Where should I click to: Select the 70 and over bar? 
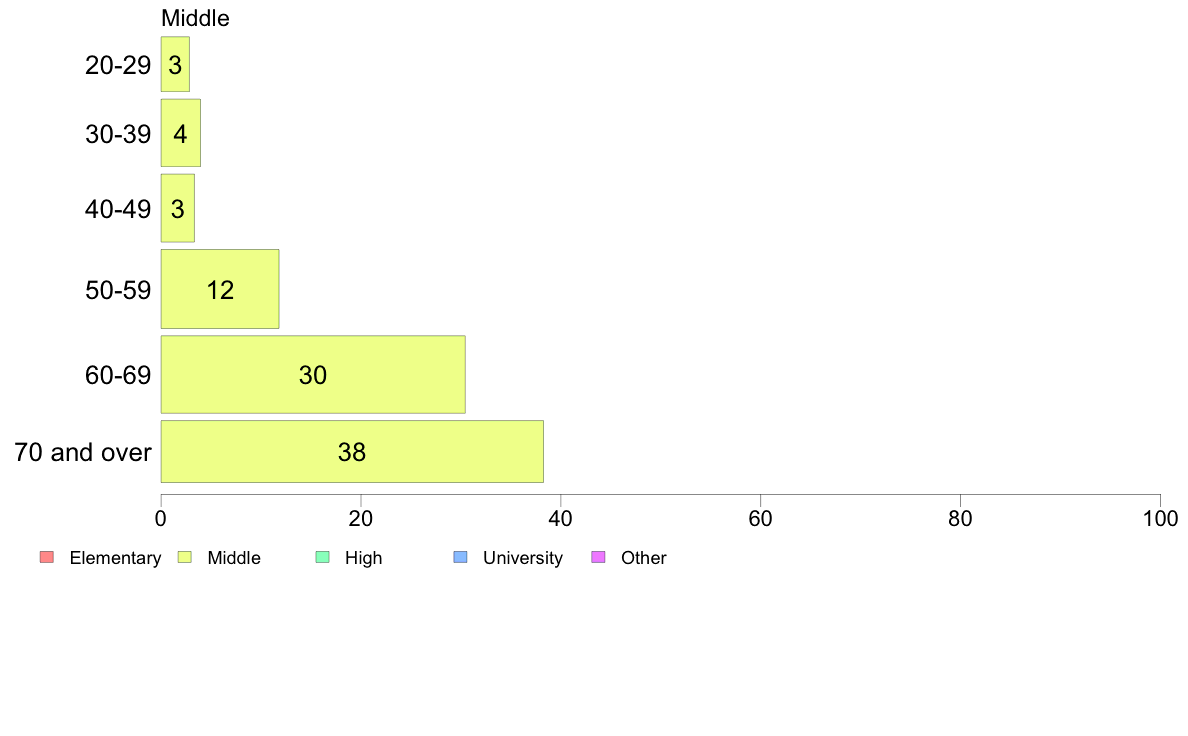click(x=352, y=452)
